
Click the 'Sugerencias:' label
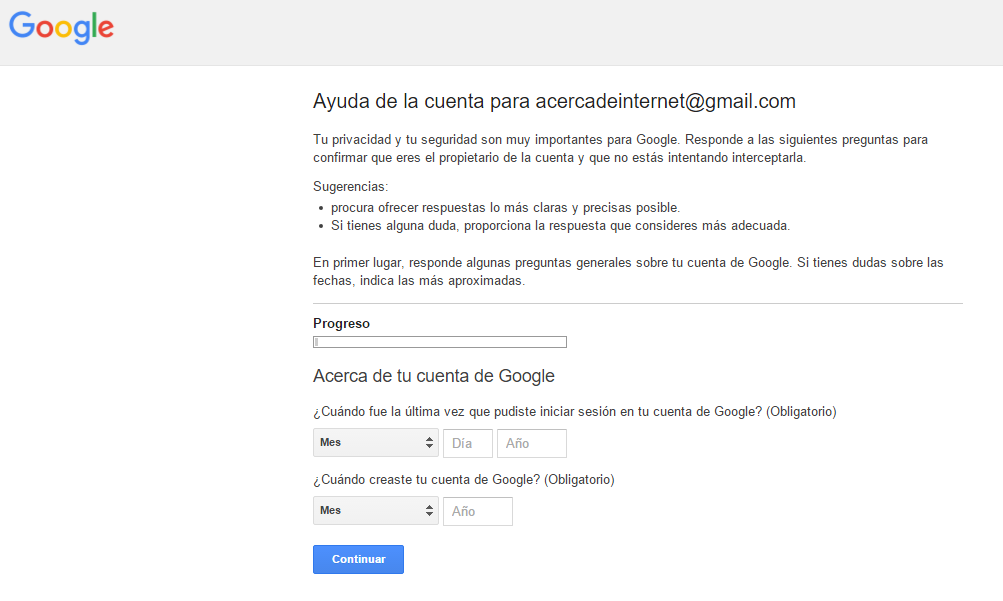pos(351,187)
